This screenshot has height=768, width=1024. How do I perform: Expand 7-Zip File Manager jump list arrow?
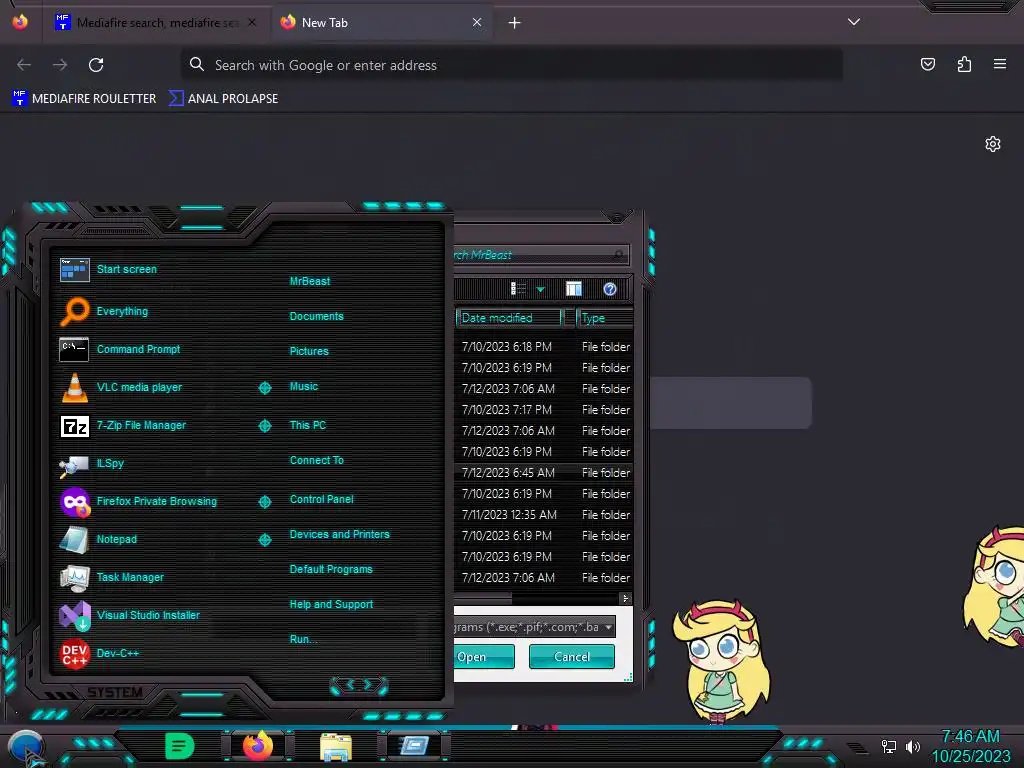[x=264, y=426]
